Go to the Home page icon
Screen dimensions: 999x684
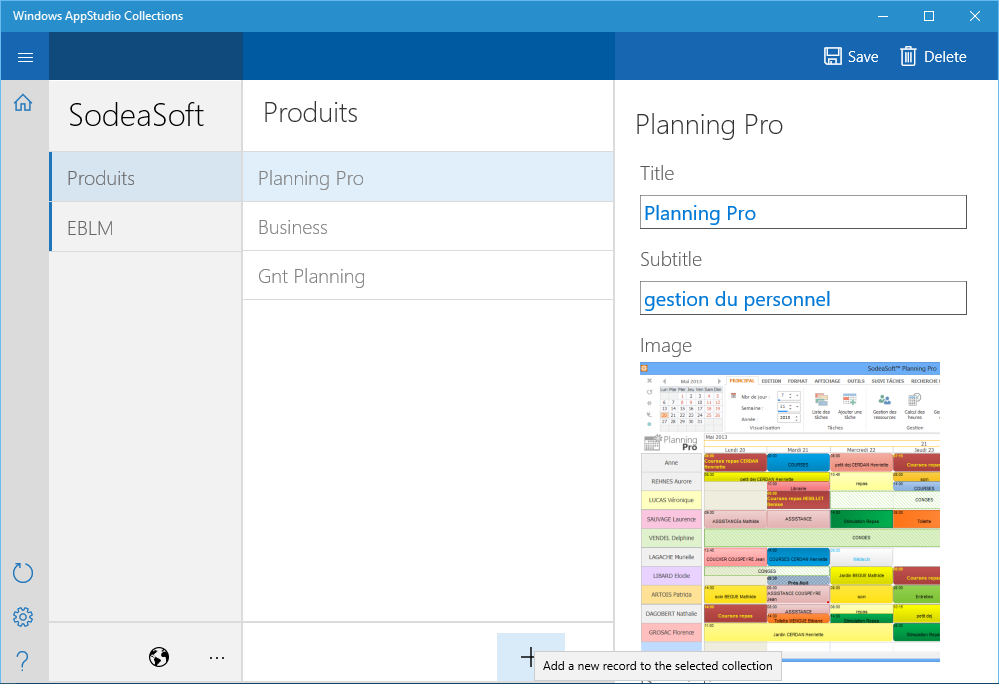coord(23,103)
